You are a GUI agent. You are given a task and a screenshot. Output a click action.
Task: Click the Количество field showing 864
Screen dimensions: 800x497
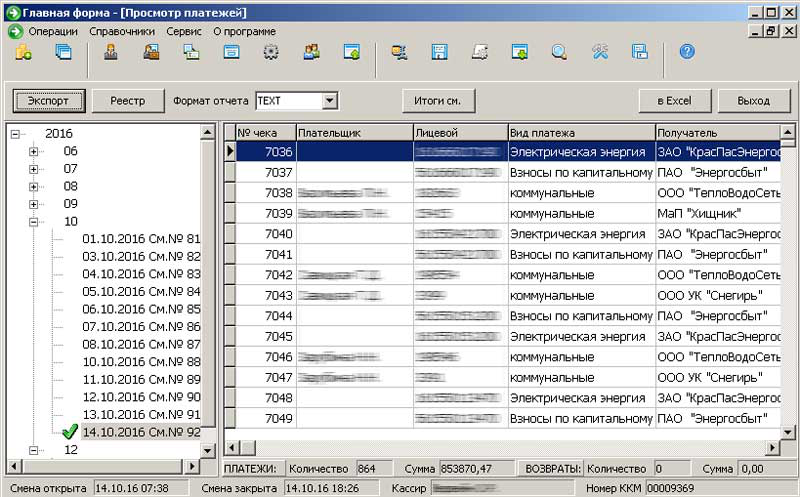pyautogui.click(x=374, y=468)
